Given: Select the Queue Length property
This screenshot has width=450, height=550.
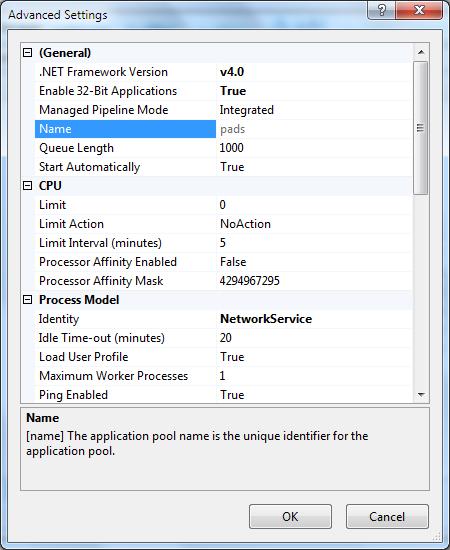Looking at the screenshot, I should click(x=76, y=148).
